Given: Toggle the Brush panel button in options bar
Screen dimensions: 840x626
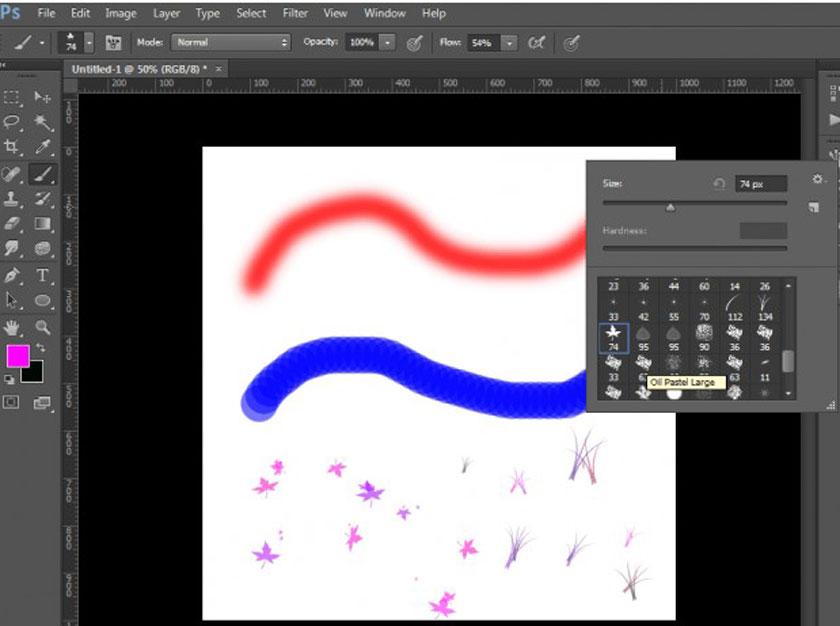Looking at the screenshot, I should click(x=114, y=43).
